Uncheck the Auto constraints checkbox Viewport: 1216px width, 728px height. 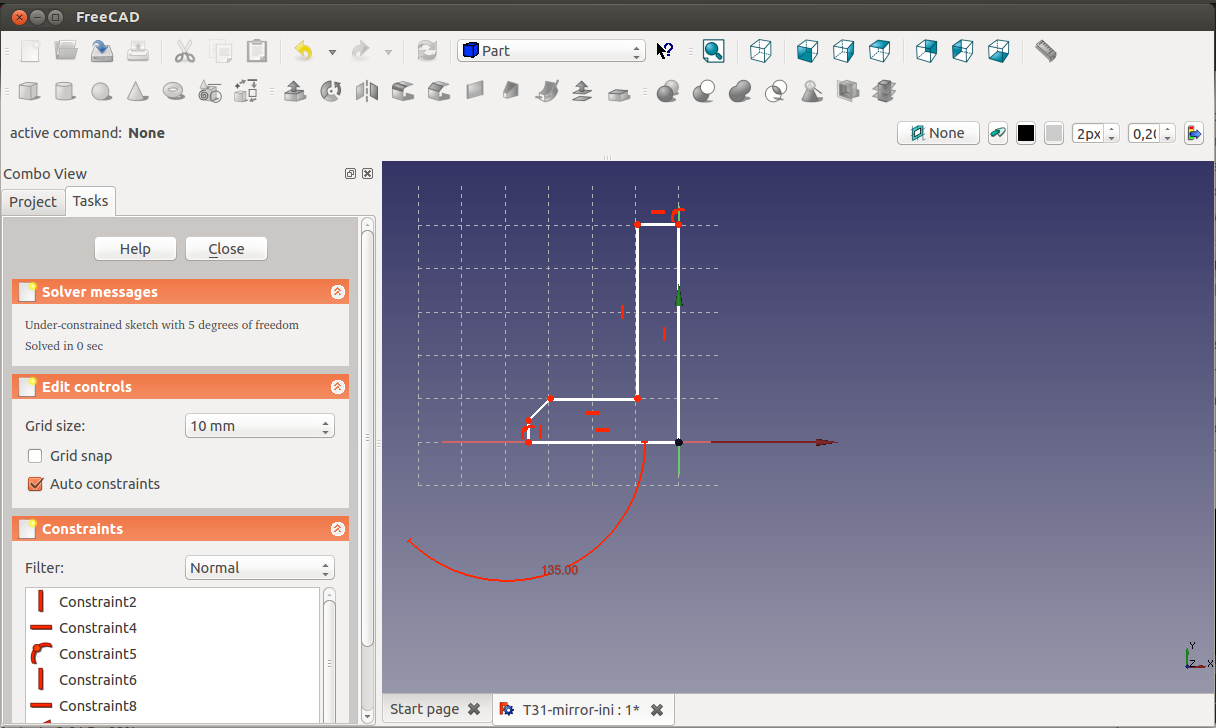[x=36, y=484]
